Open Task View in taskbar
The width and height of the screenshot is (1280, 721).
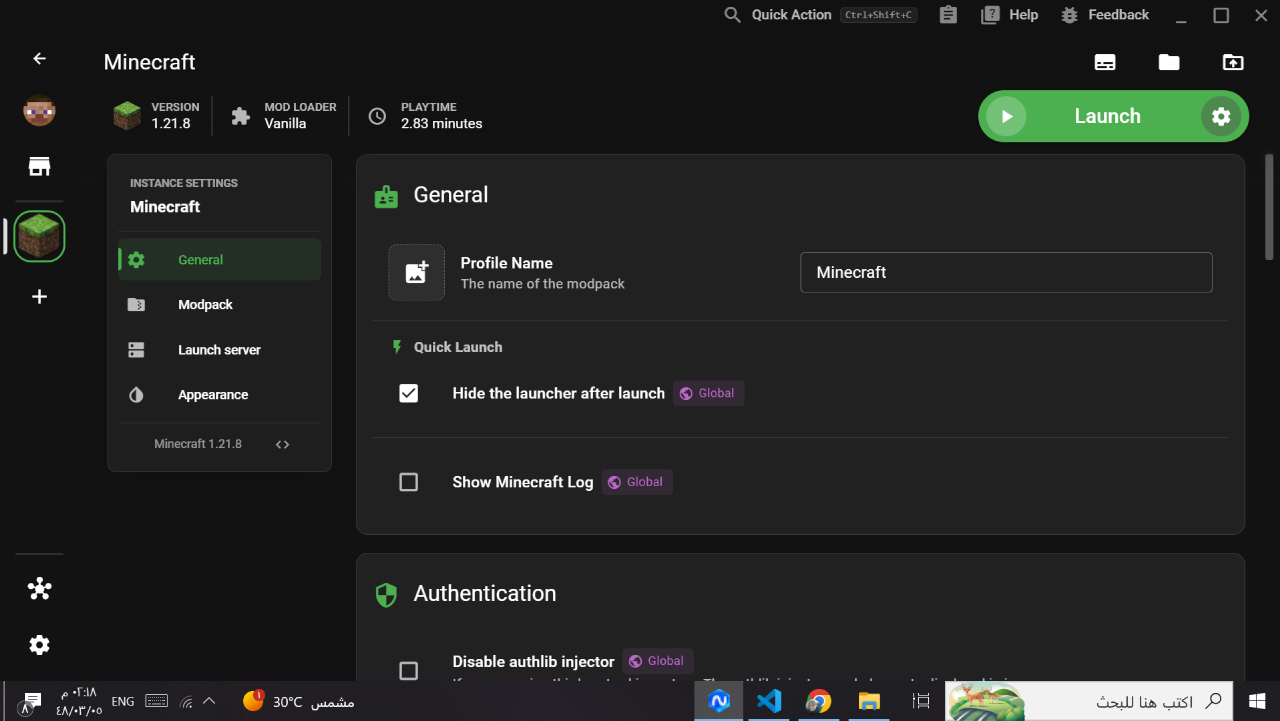[921, 701]
